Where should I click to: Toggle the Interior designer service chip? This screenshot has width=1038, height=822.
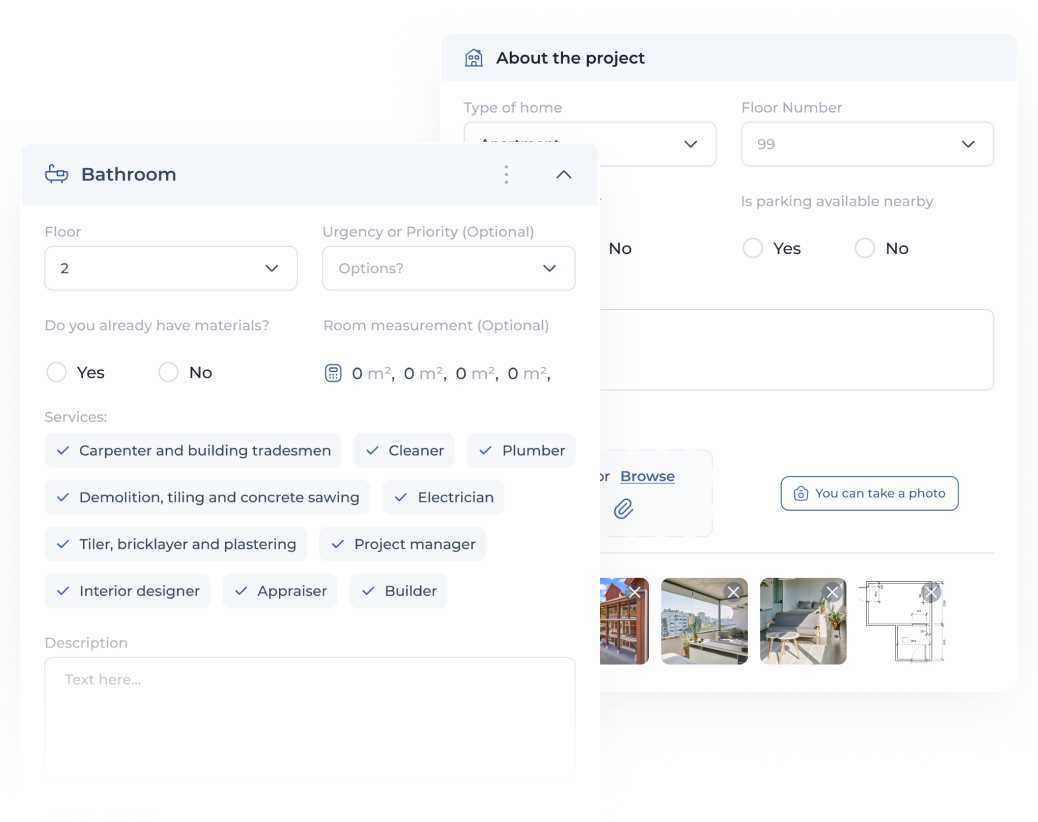(x=127, y=591)
